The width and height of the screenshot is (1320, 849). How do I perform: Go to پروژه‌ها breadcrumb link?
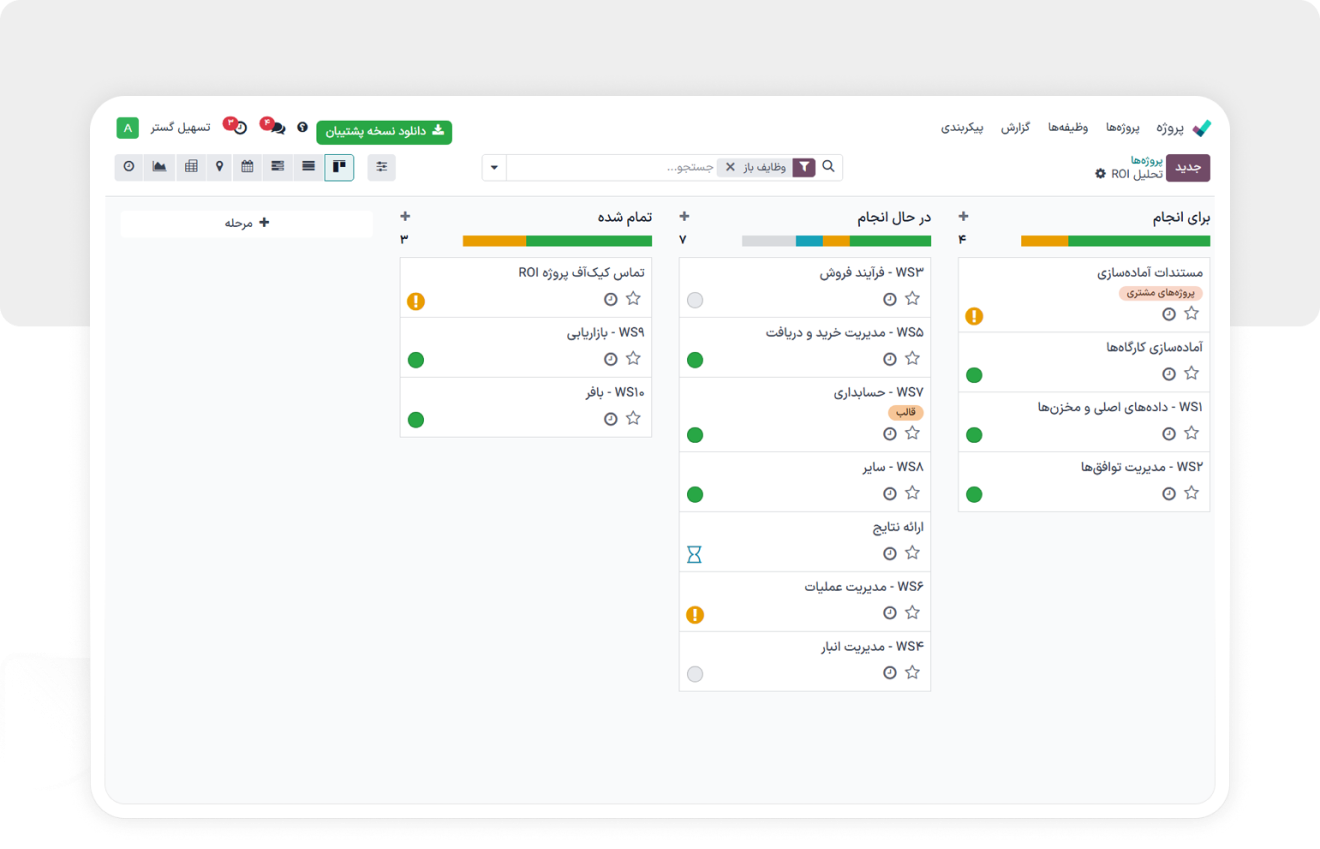1146,160
